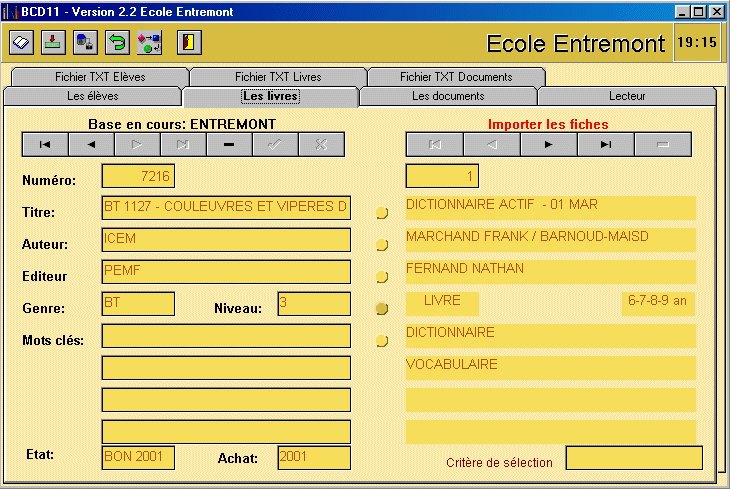Click the open book icon in toolbar

tap(22, 42)
